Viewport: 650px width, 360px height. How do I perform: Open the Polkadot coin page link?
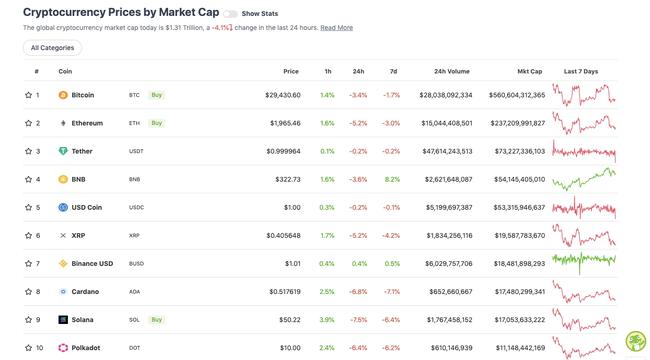tap(86, 348)
